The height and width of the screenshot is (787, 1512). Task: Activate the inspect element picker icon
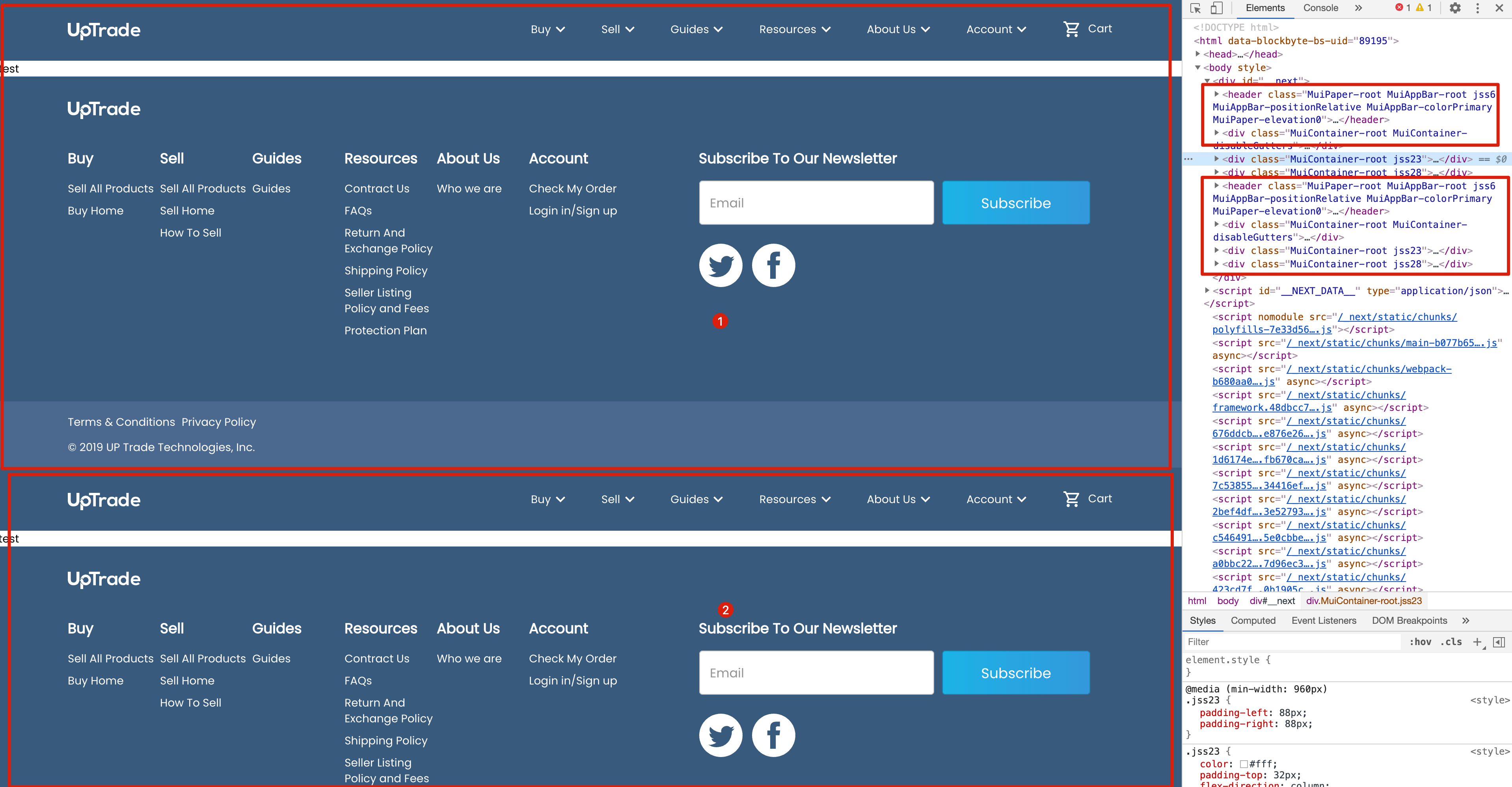pyautogui.click(x=1195, y=8)
